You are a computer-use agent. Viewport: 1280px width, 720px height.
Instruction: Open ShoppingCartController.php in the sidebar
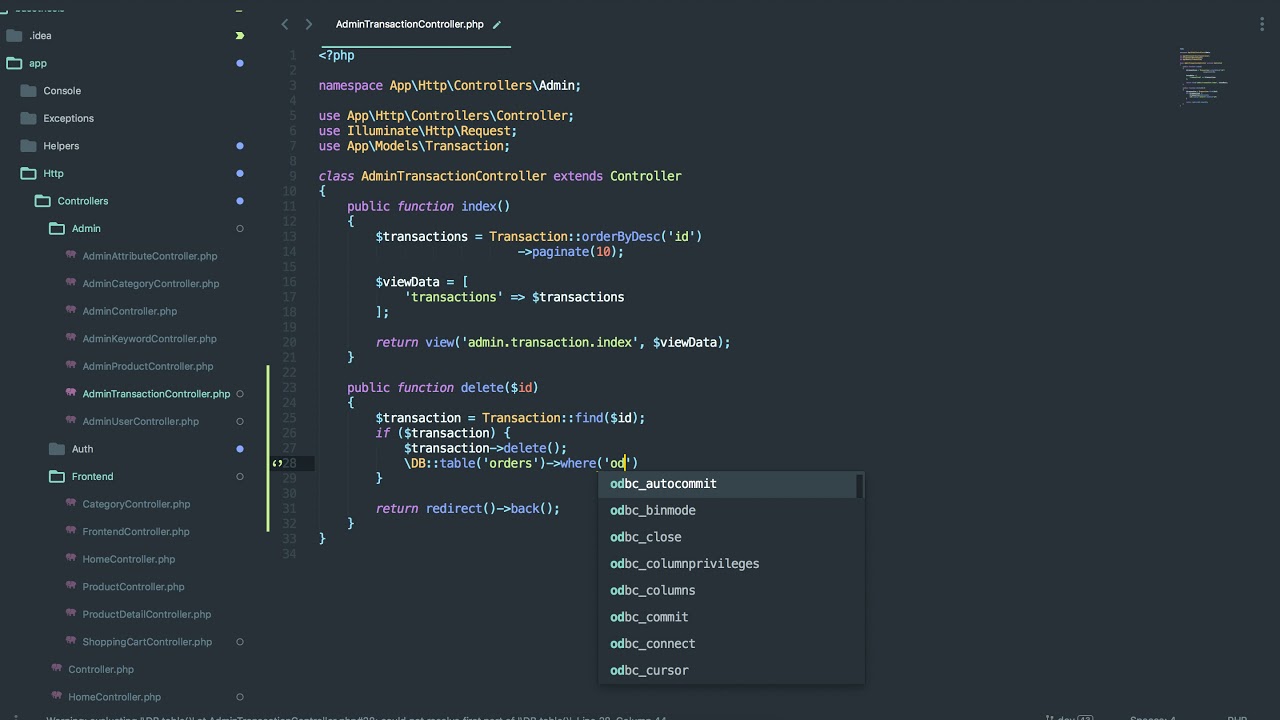click(147, 642)
